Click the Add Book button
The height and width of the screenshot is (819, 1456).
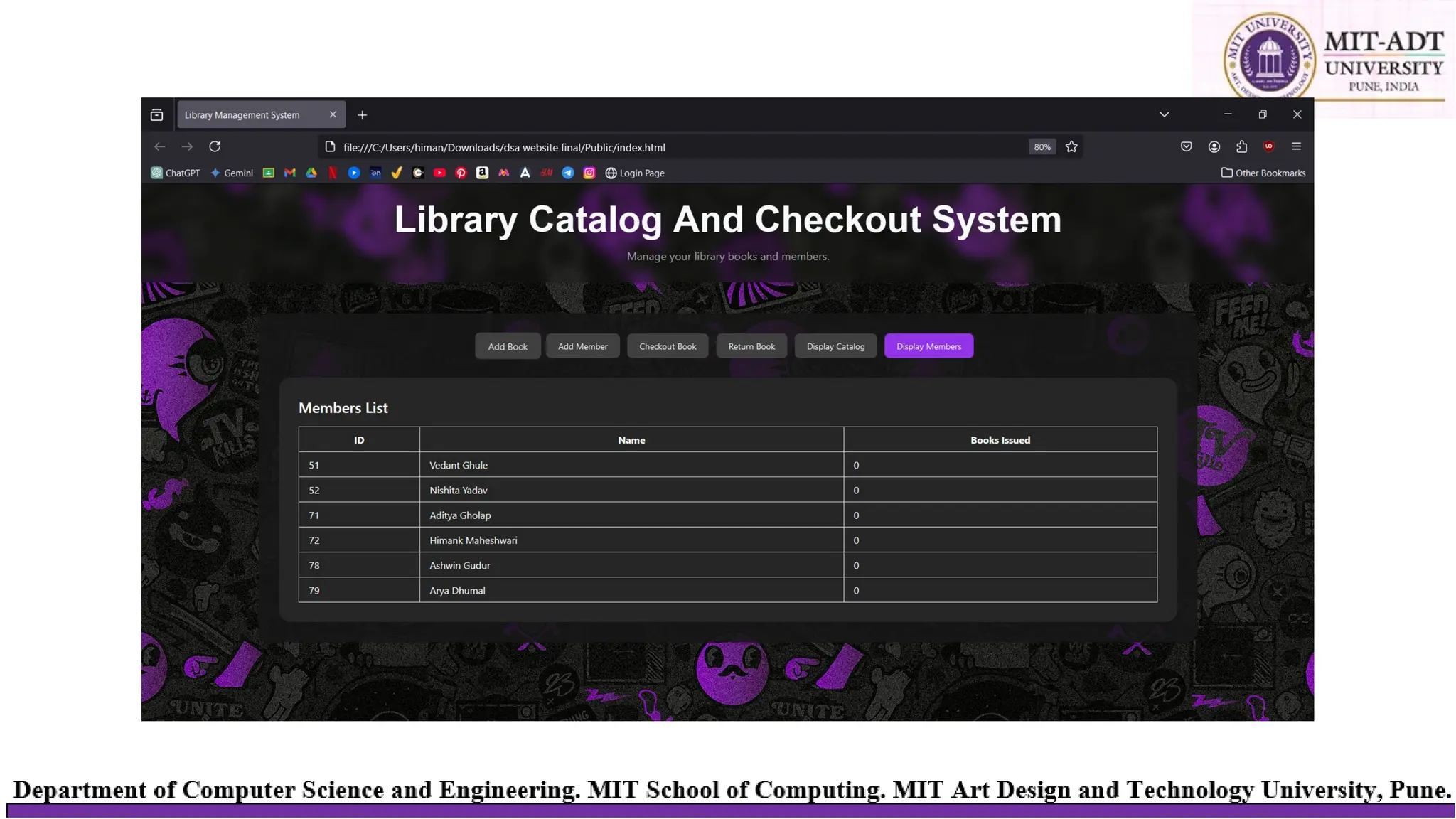tap(508, 346)
